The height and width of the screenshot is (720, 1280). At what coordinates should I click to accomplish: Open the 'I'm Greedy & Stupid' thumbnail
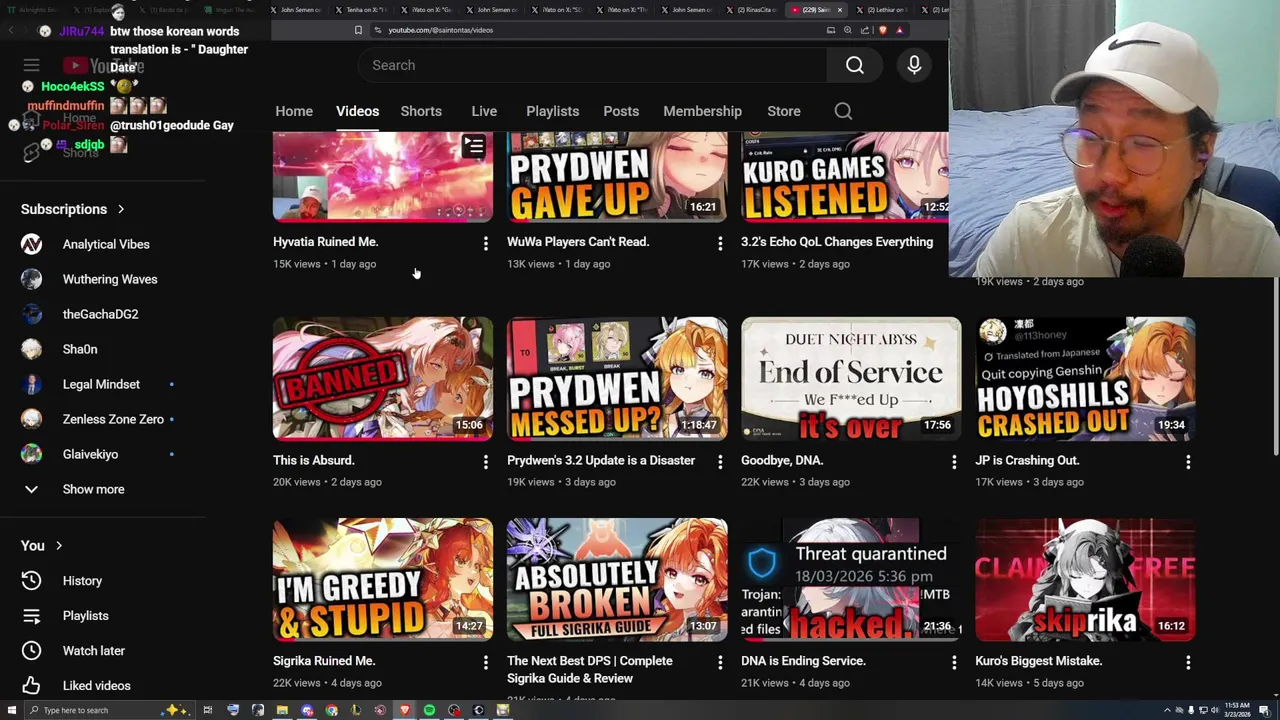[383, 579]
